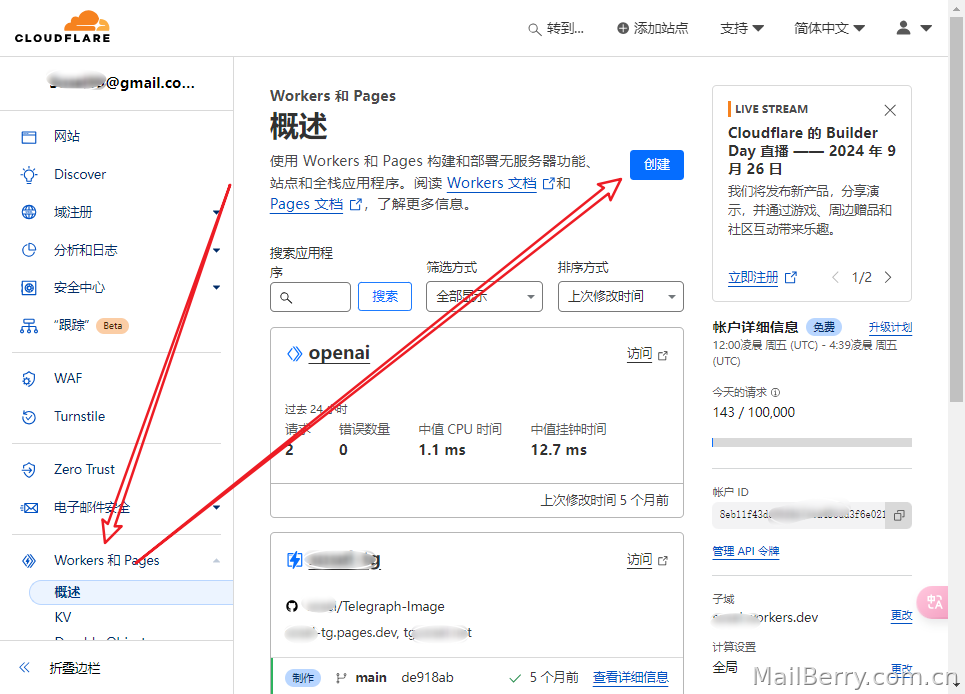This screenshot has height=694, width=965.
Task: Click the Discover lightbulb icon
Action: click(x=29, y=175)
